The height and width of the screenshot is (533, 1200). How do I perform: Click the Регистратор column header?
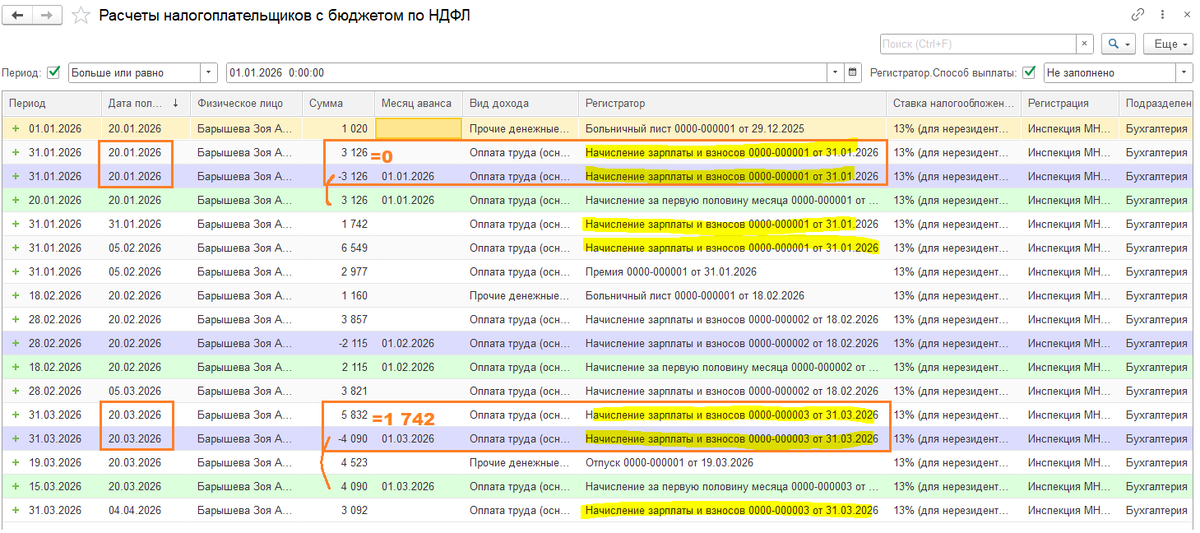[x=732, y=103]
